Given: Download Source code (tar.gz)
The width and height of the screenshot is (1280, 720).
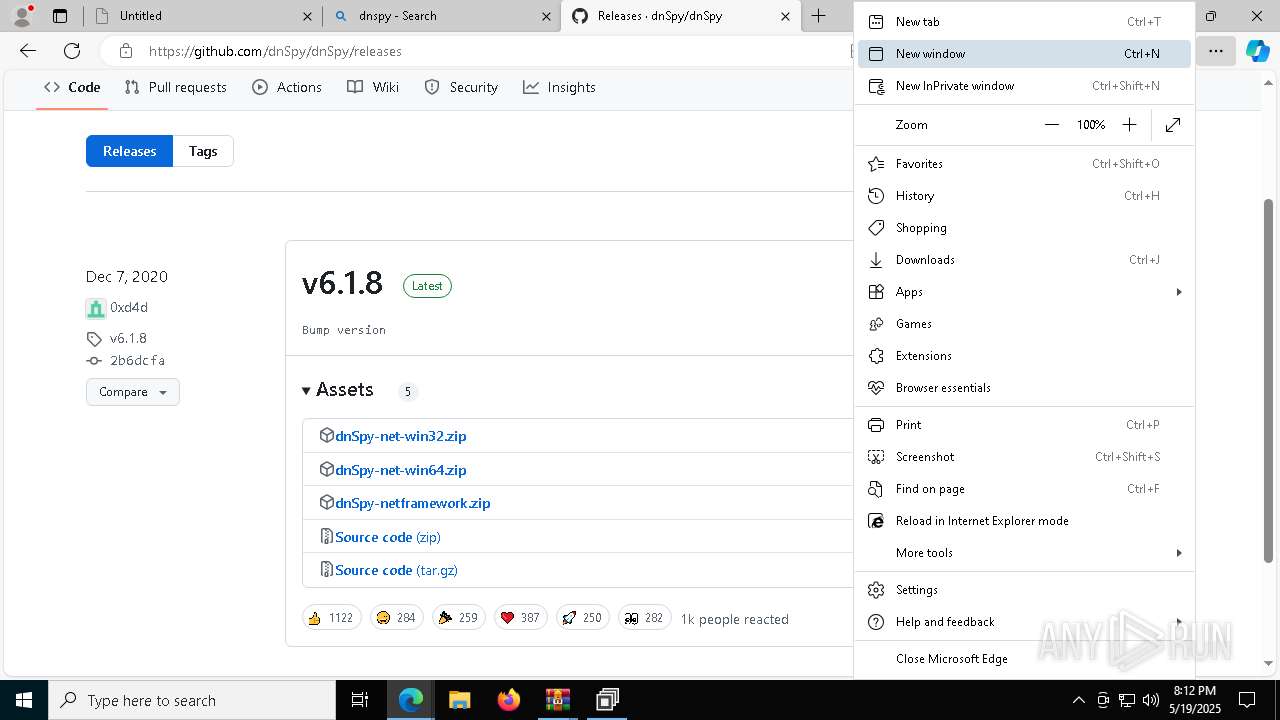Looking at the screenshot, I should click(396, 570).
